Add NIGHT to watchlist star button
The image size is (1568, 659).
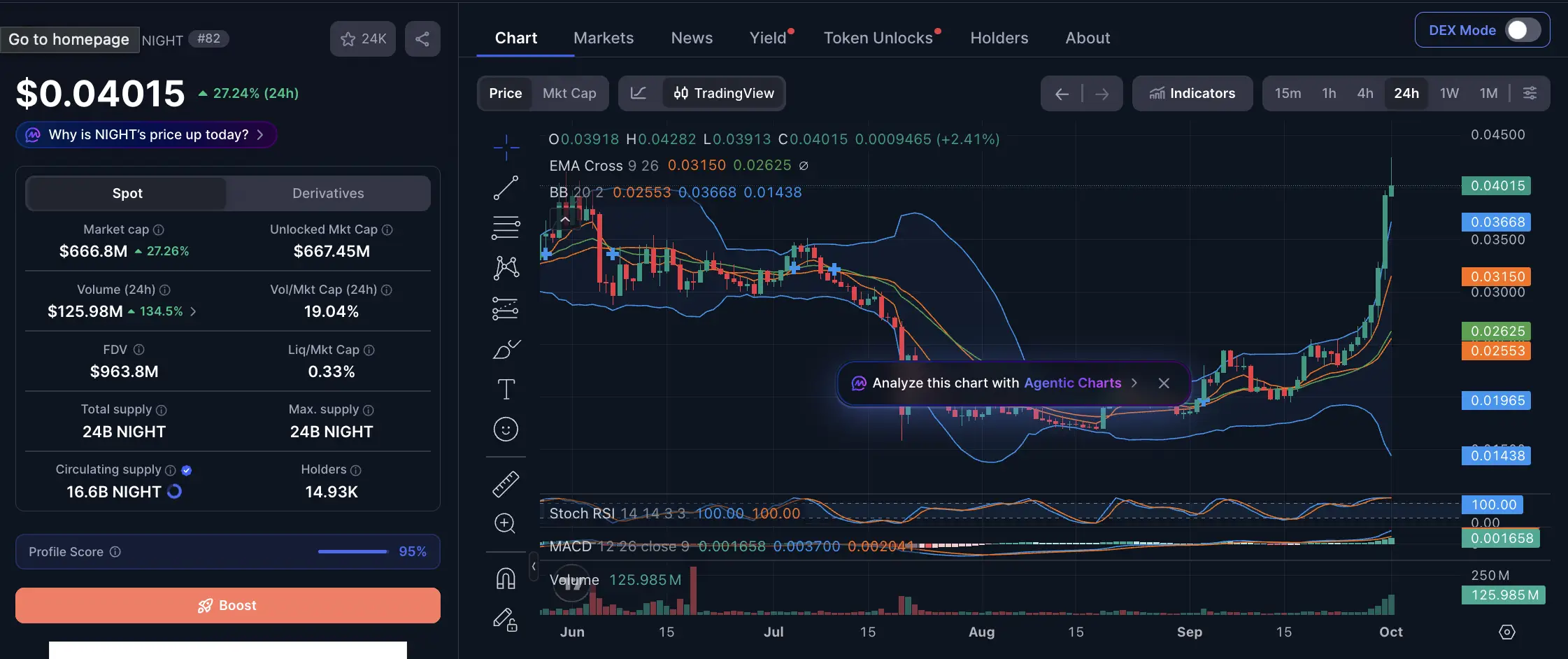[x=363, y=38]
